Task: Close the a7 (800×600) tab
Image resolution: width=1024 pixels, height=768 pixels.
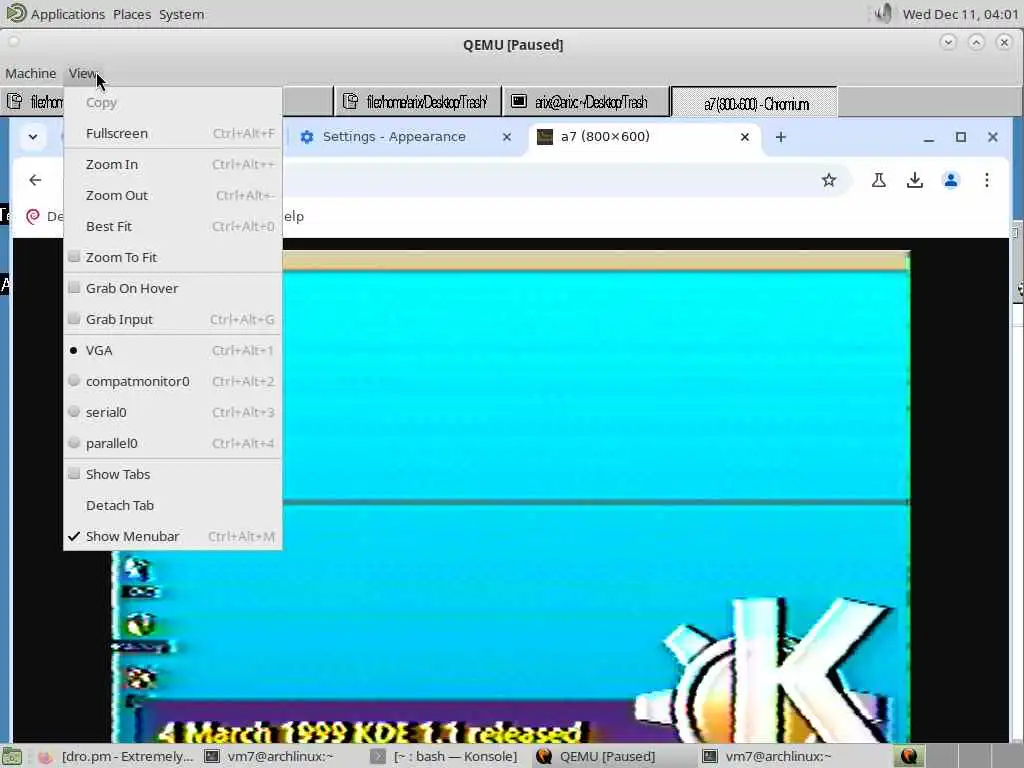Action: coord(744,137)
